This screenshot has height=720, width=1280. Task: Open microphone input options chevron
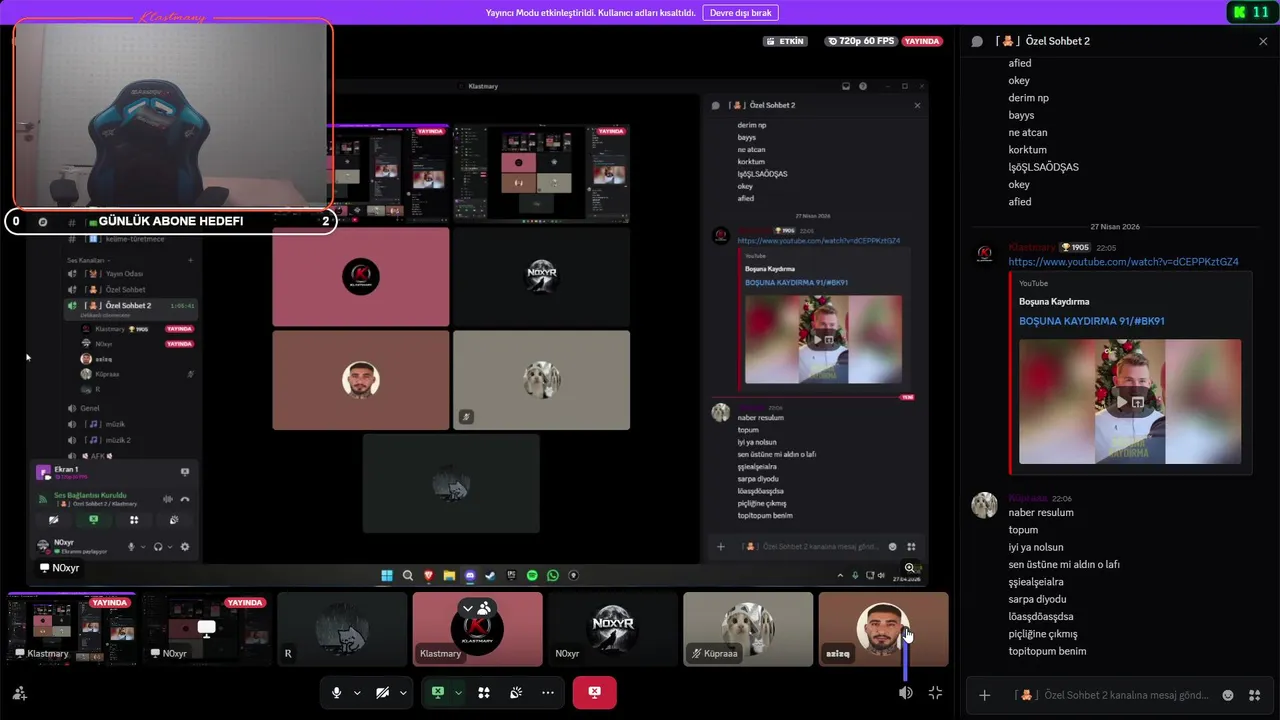(x=357, y=692)
